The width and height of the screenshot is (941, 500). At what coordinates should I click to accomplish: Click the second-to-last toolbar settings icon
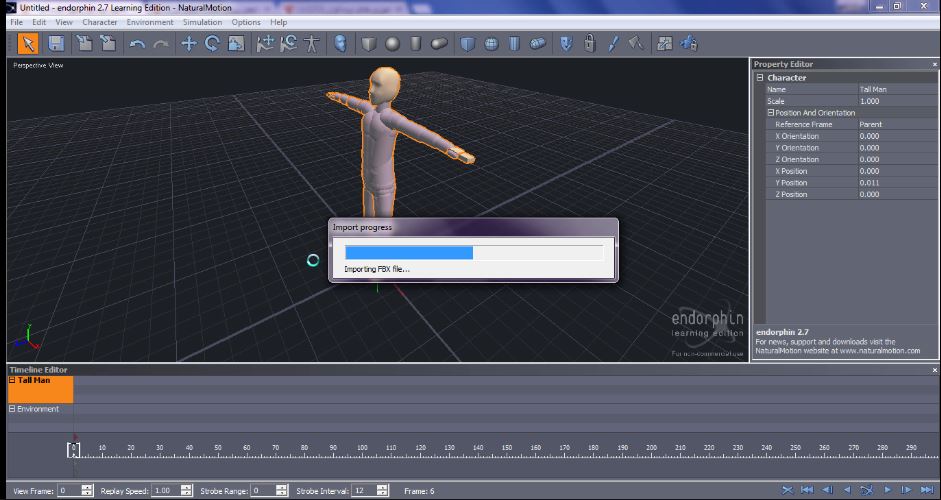[x=665, y=44]
